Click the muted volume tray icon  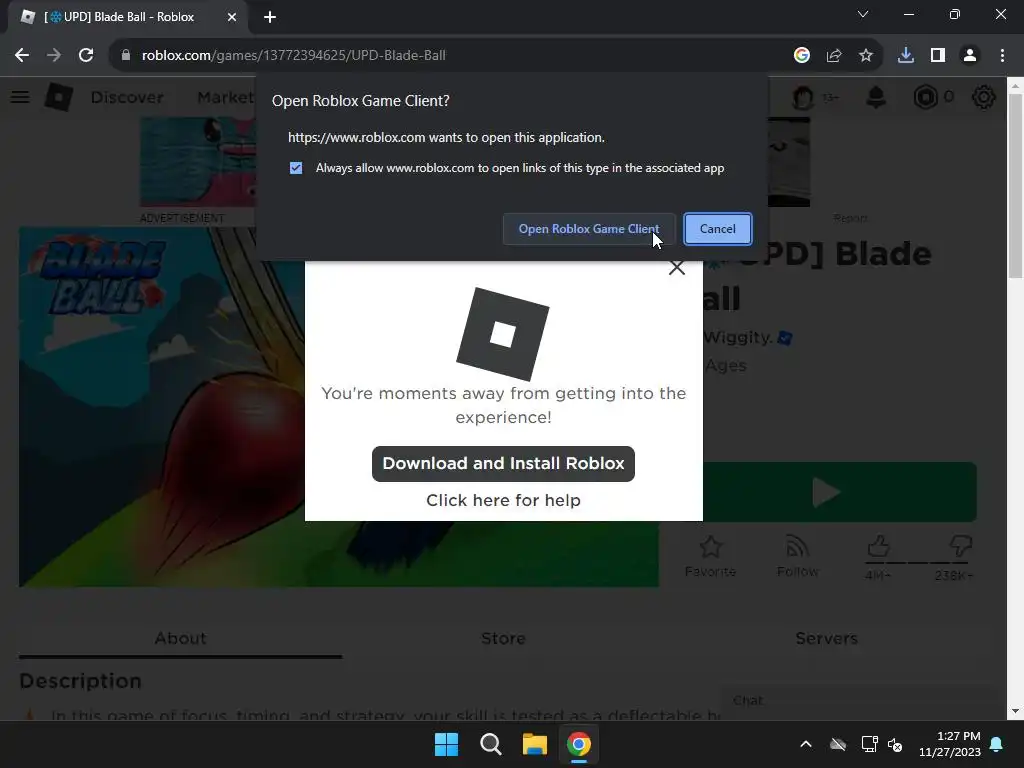[x=895, y=744]
